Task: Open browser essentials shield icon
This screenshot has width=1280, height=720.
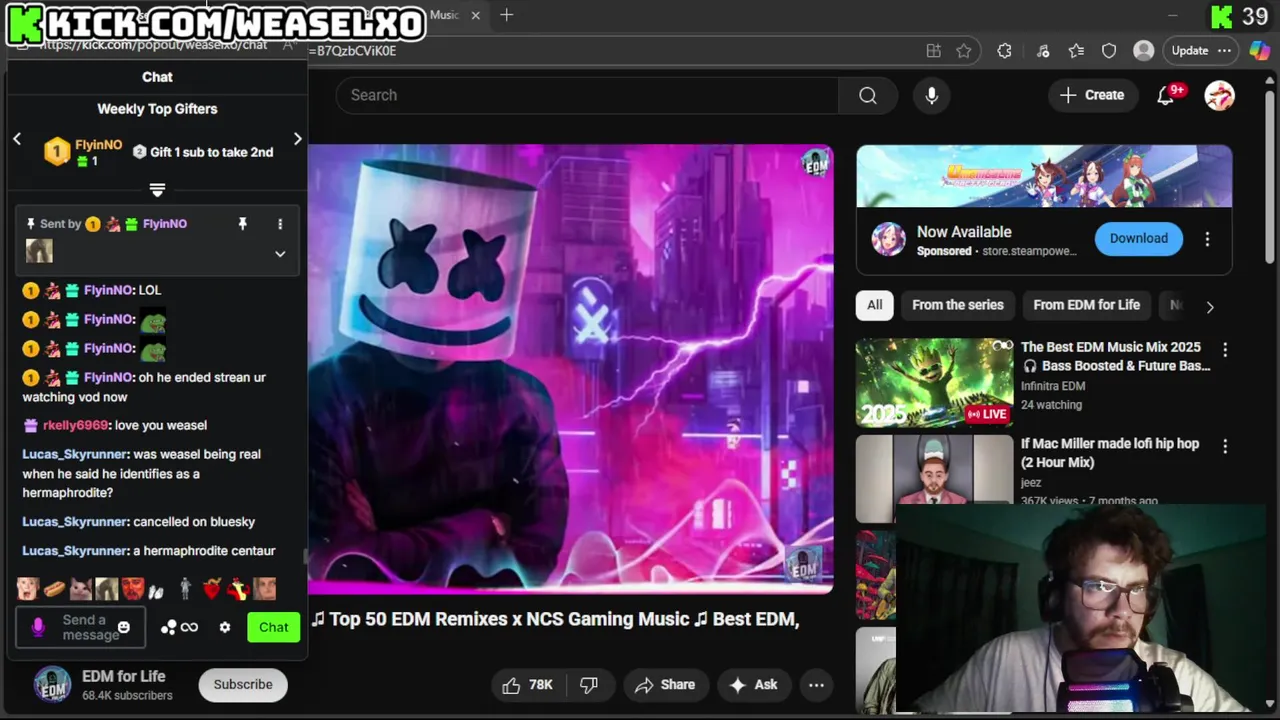Action: tap(1109, 51)
